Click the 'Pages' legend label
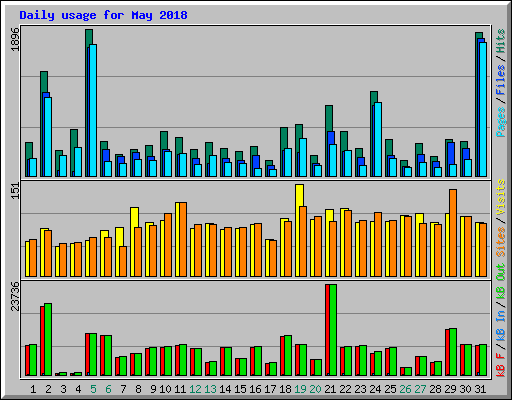This screenshot has width=512, height=400. coord(501,122)
